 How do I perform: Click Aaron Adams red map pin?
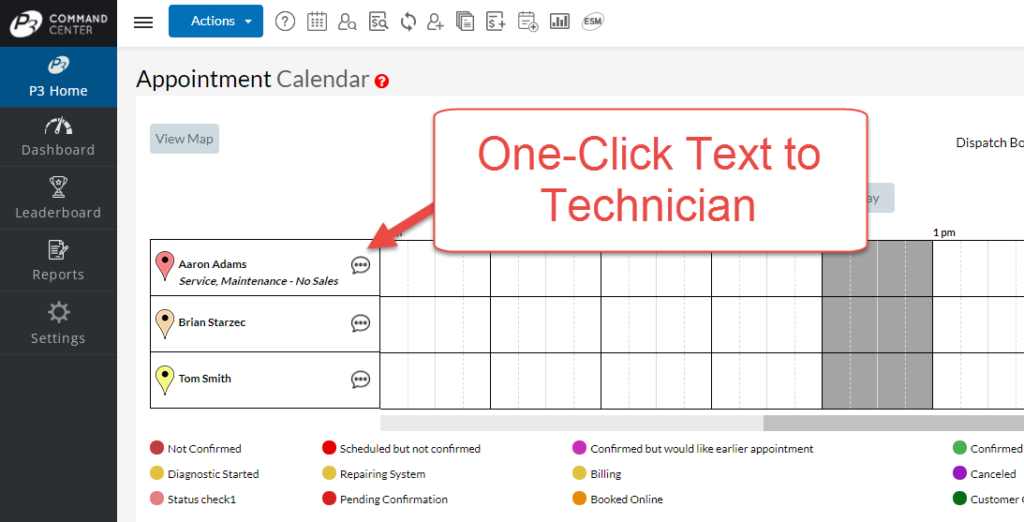(165, 267)
